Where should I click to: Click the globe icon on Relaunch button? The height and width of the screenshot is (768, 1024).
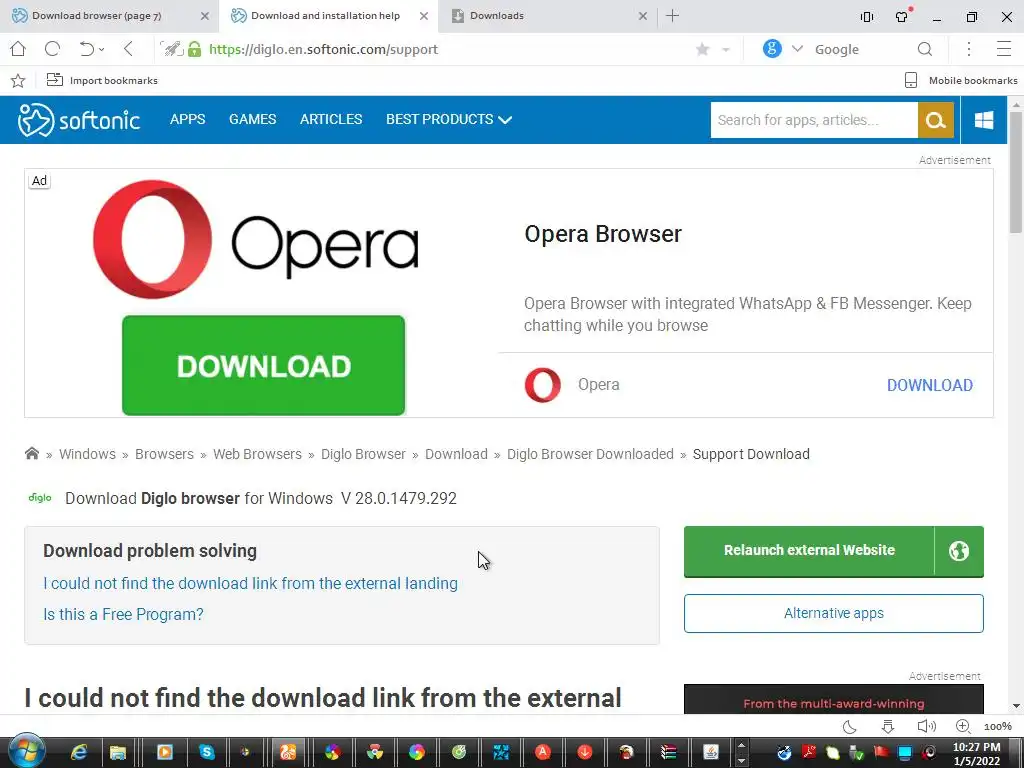(959, 551)
